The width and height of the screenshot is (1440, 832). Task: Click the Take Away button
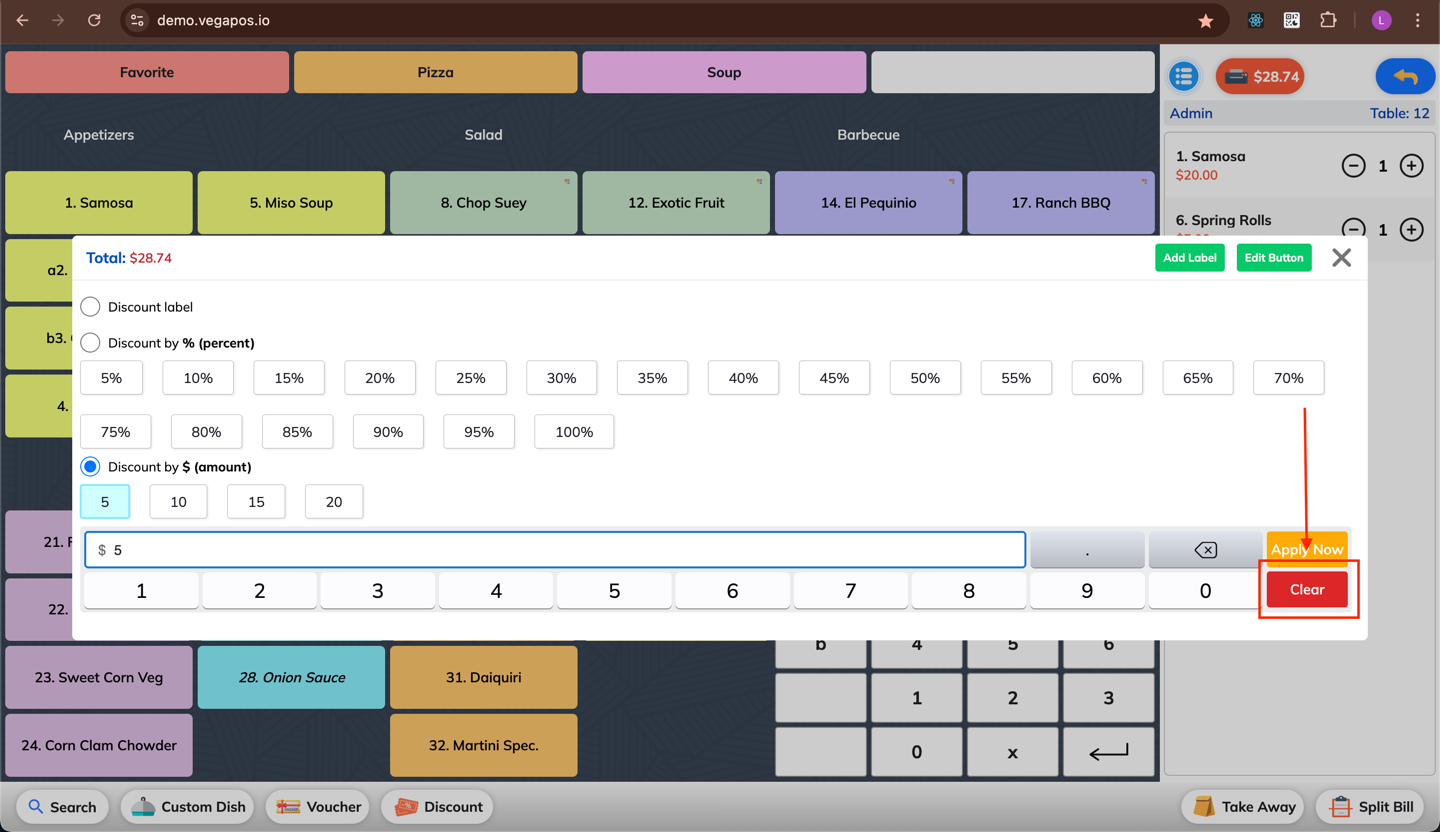(1245, 807)
